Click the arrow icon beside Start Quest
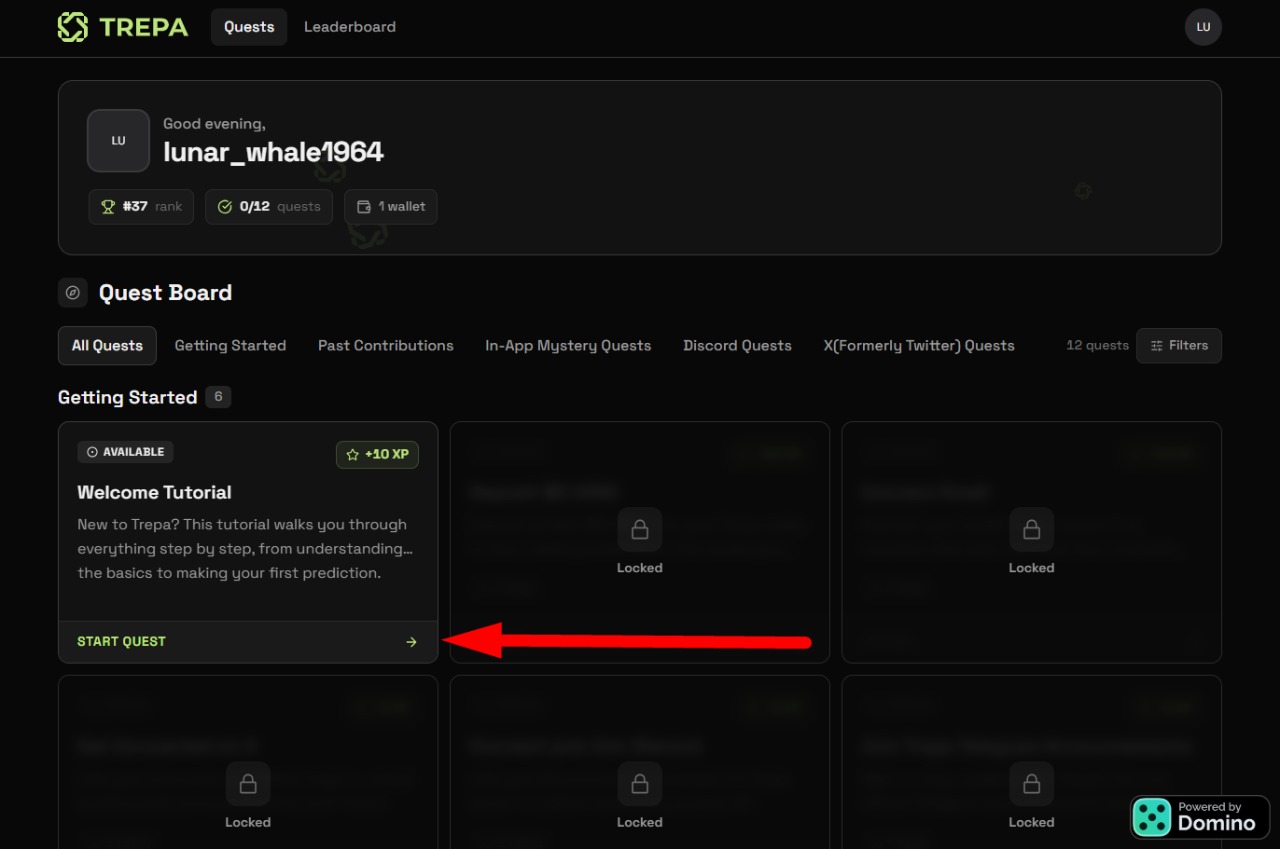 coord(411,642)
